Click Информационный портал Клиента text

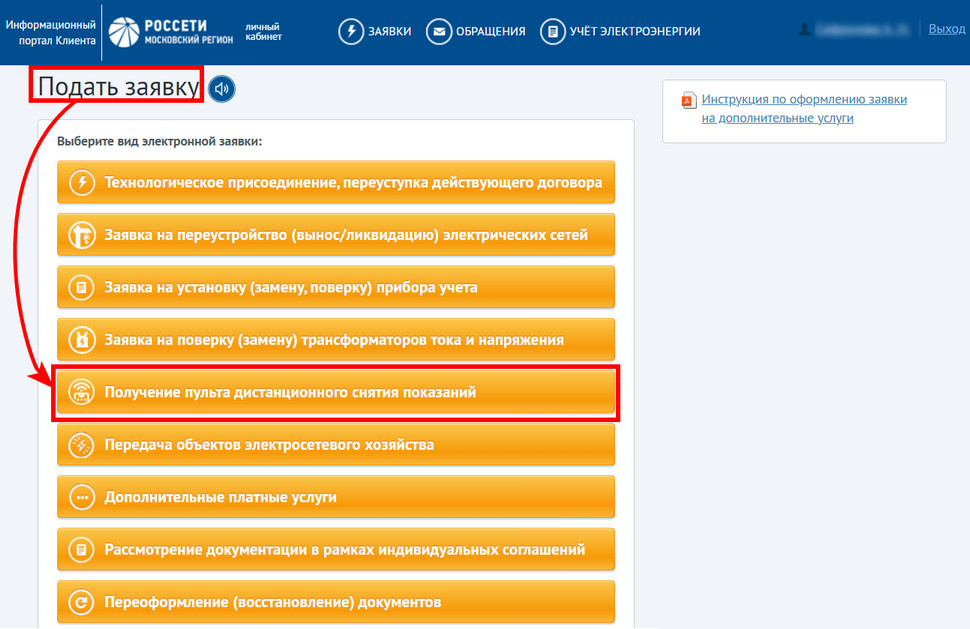51,33
